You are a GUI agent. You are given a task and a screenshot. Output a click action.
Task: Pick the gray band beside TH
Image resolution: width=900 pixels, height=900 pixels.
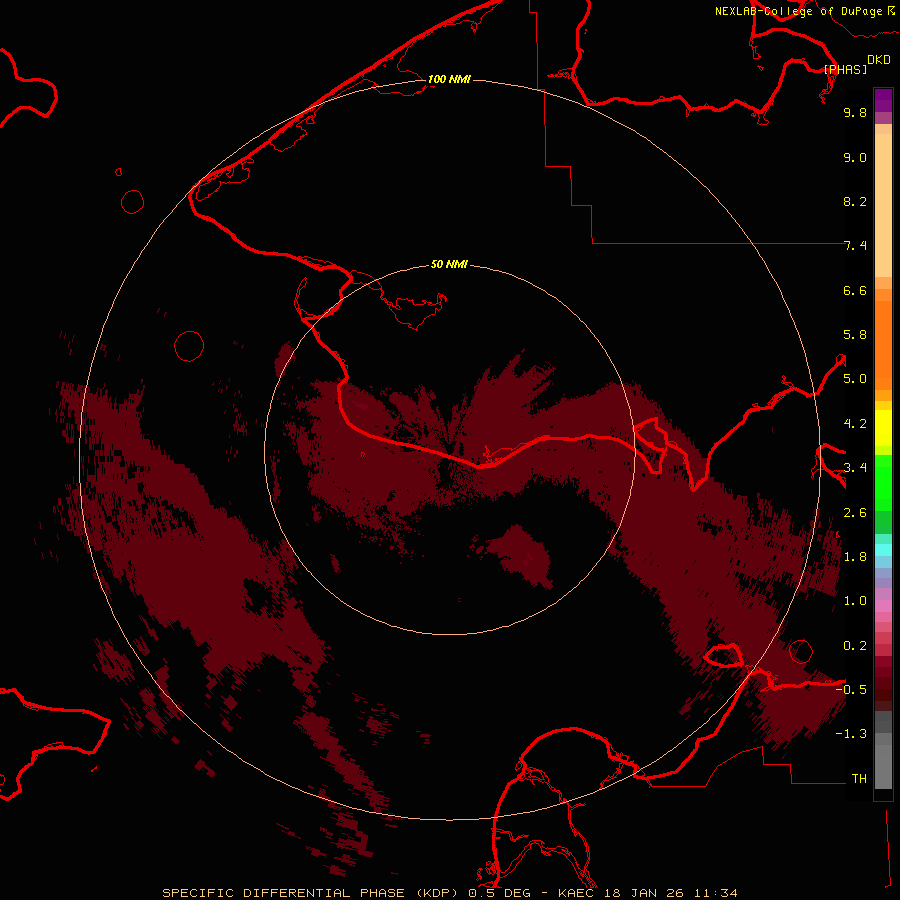pos(883,767)
